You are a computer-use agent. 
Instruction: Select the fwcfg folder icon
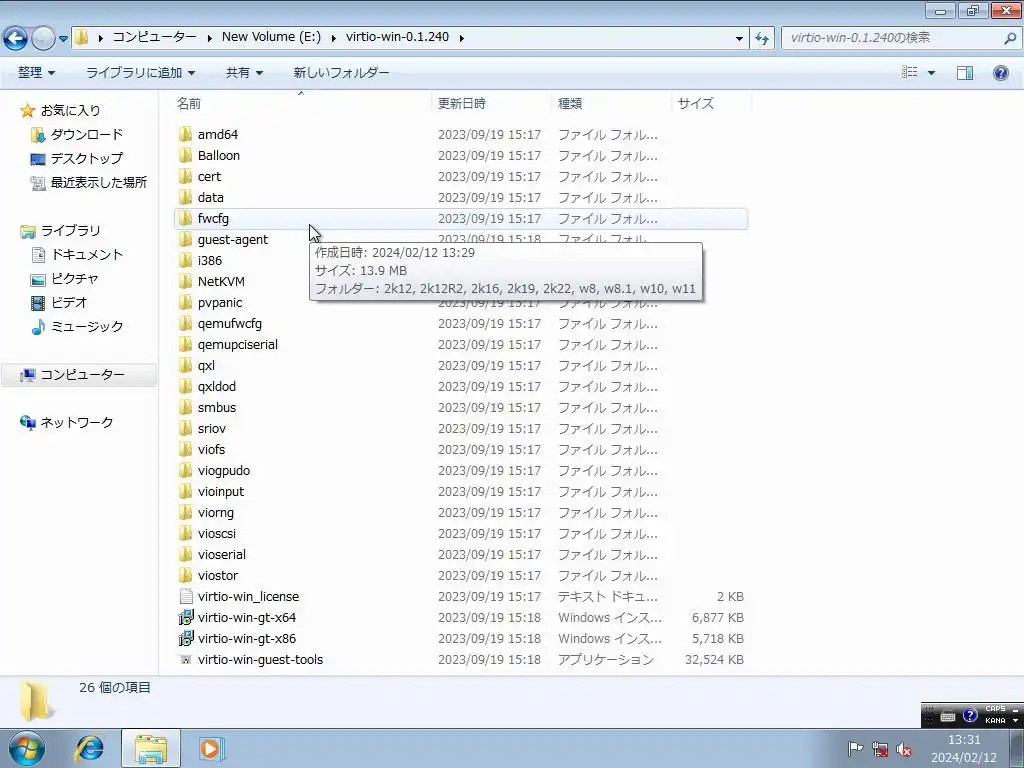click(185, 219)
